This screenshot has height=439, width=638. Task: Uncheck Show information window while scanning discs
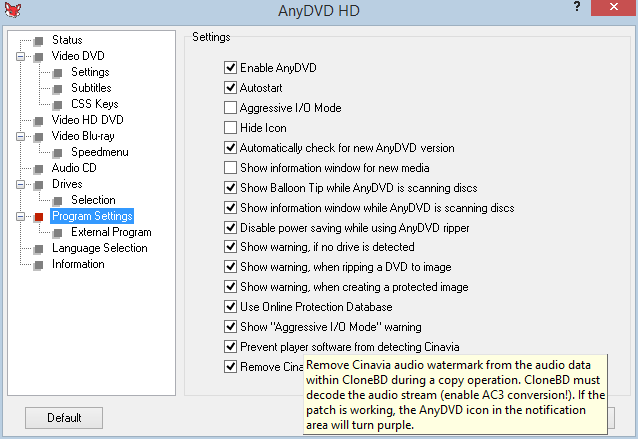pos(230,207)
